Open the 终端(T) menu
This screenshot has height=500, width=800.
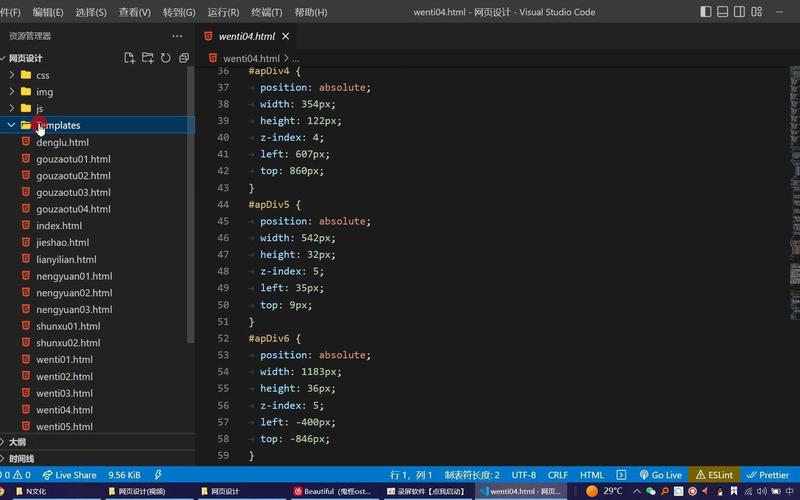click(266, 12)
